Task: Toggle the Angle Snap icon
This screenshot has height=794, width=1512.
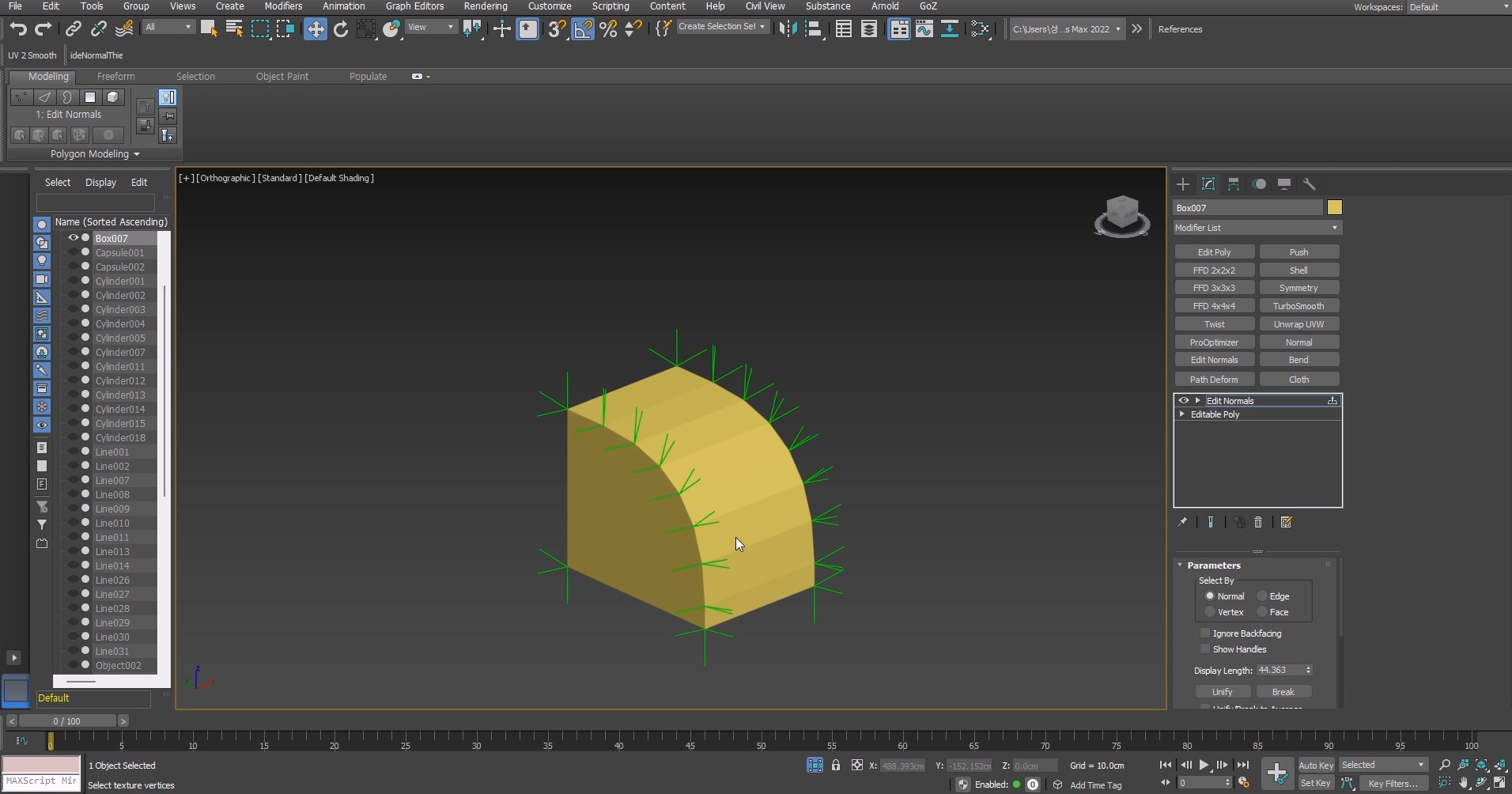Action: (583, 29)
